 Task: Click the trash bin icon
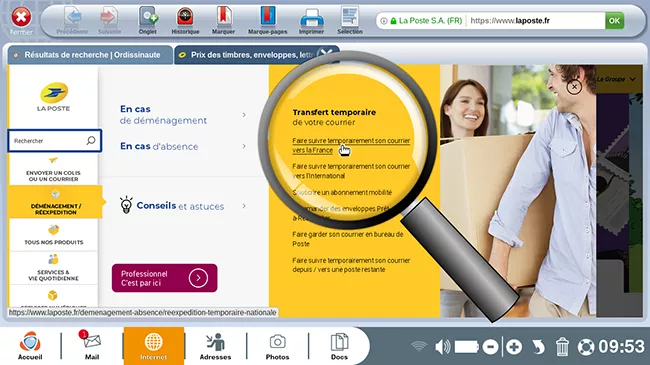click(x=562, y=347)
